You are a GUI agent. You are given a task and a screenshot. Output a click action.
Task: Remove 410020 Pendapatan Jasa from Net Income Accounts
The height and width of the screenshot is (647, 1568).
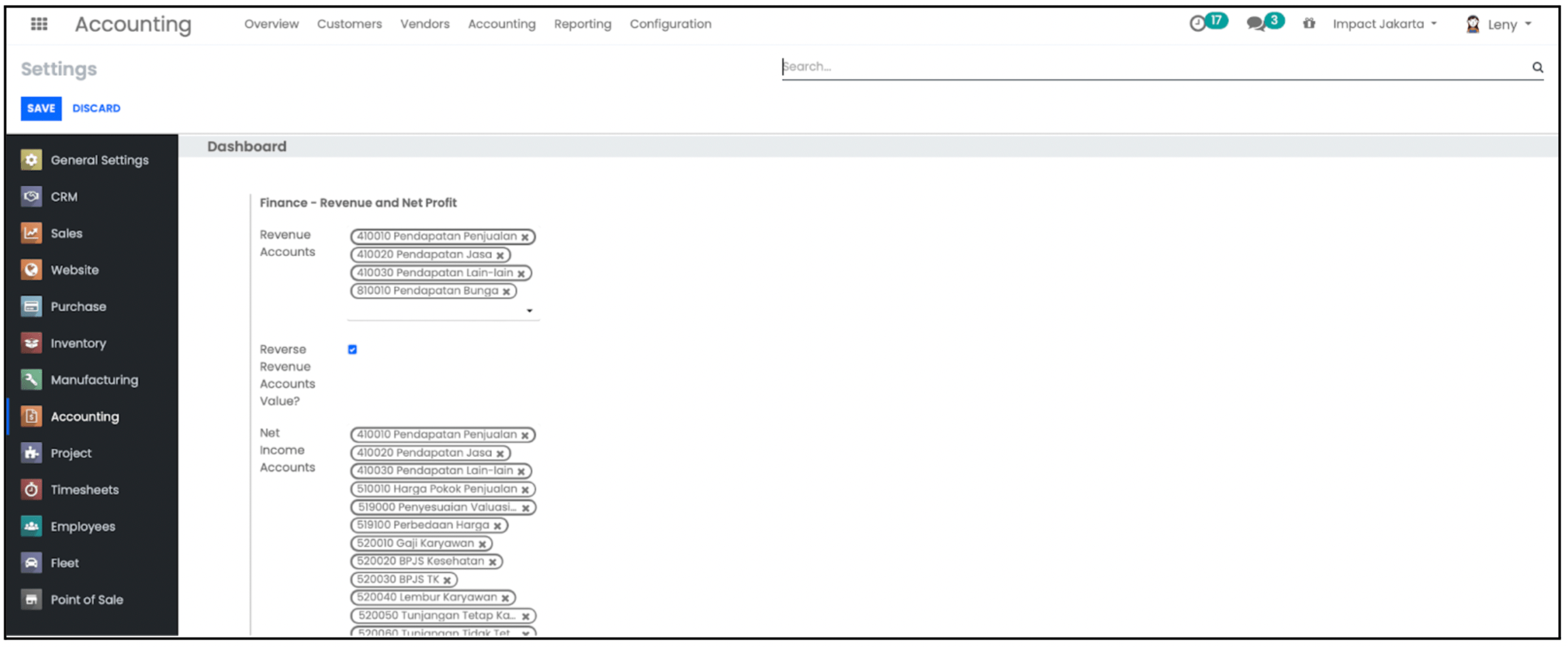(500, 454)
